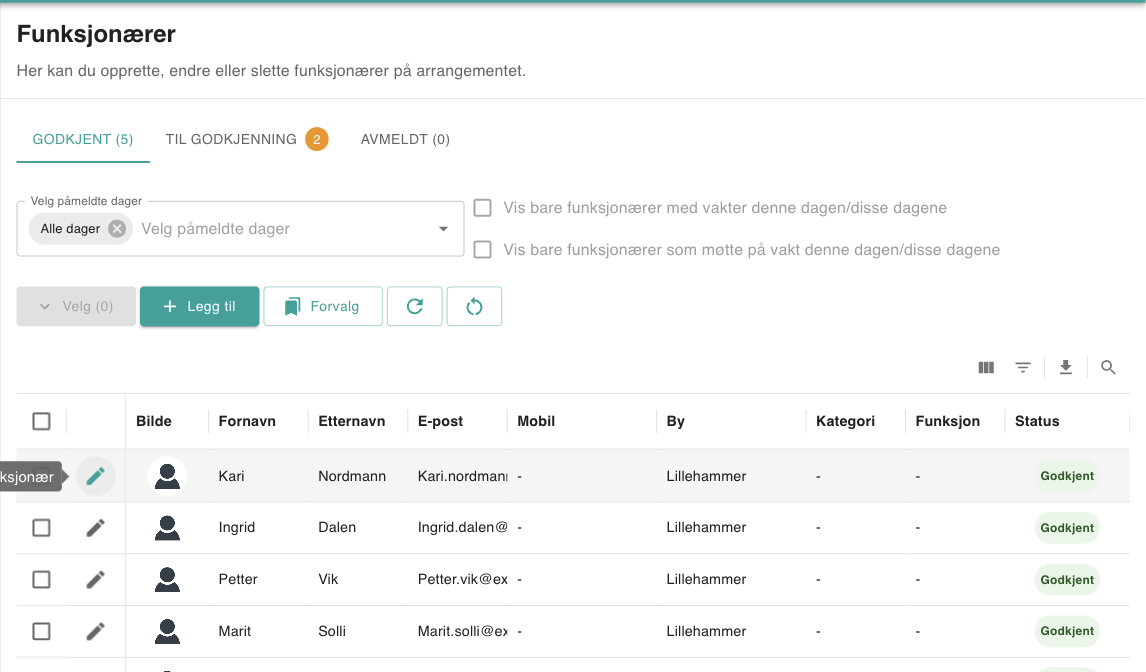Image resolution: width=1146 pixels, height=672 pixels.
Task: Open the Avmeldt (0) tab
Action: [406, 139]
